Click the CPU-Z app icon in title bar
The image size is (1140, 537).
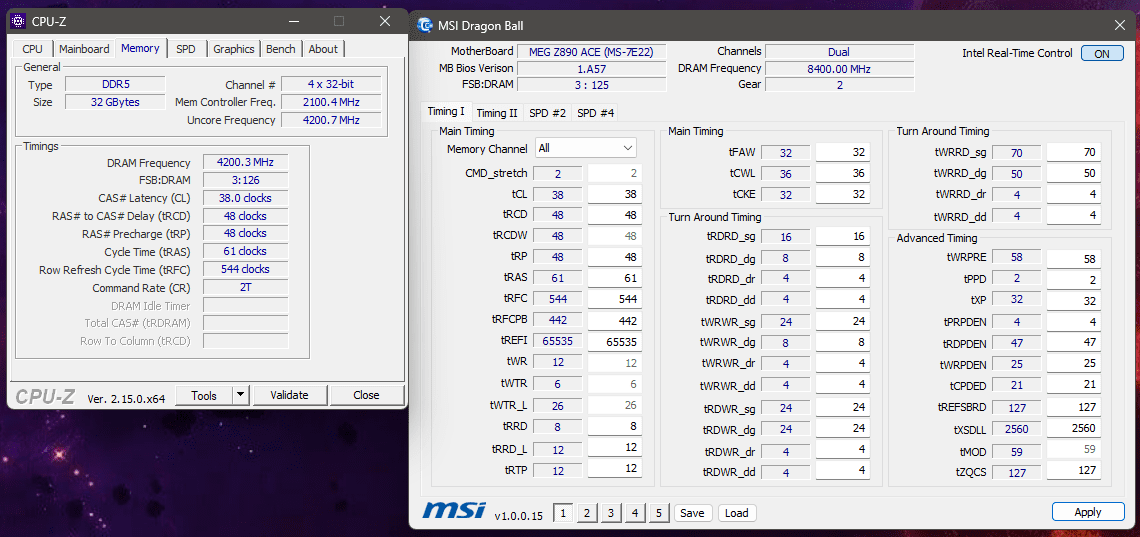[x=17, y=21]
